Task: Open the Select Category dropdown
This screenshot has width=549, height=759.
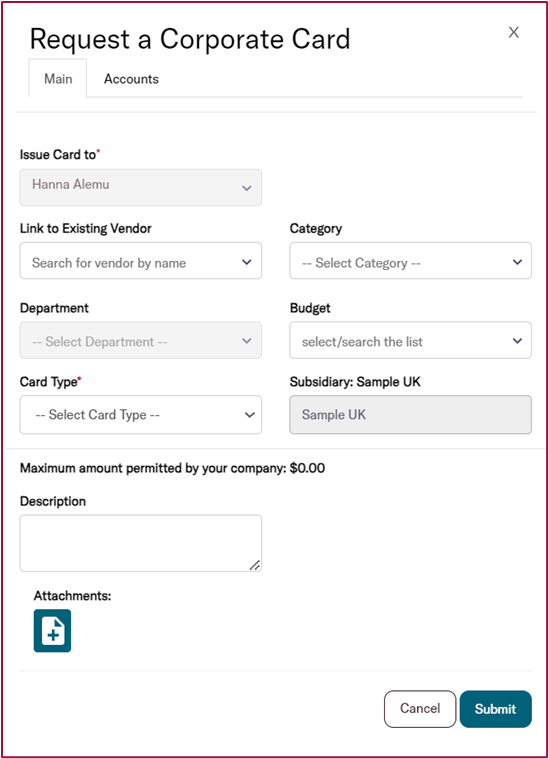Action: point(411,261)
